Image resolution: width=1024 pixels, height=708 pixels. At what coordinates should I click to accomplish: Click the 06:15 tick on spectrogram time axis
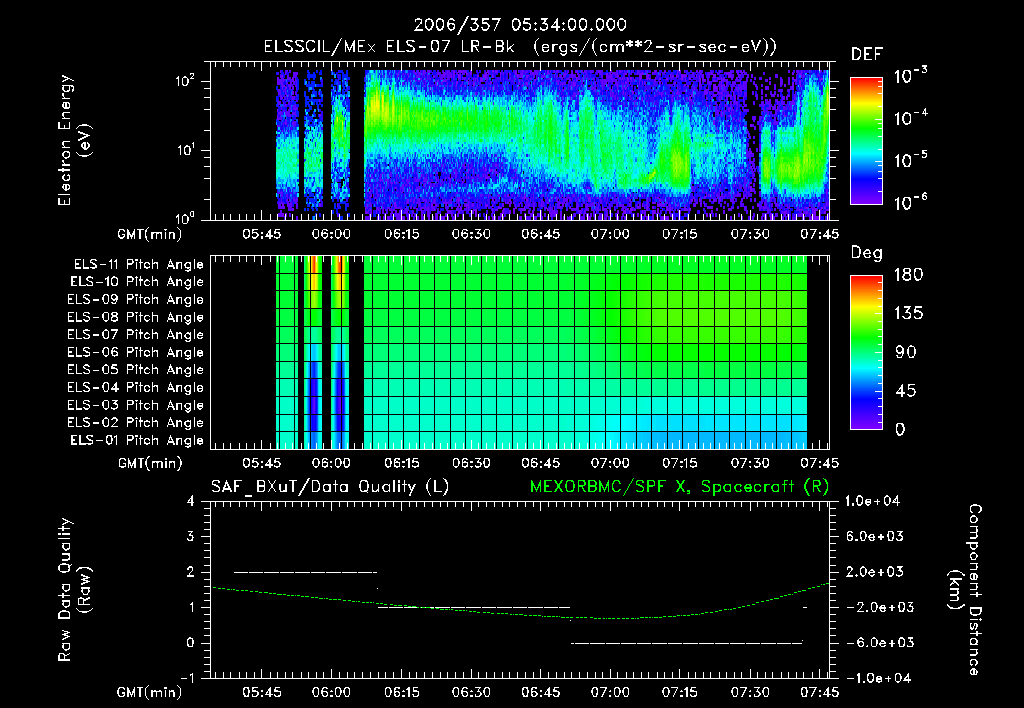[x=402, y=234]
